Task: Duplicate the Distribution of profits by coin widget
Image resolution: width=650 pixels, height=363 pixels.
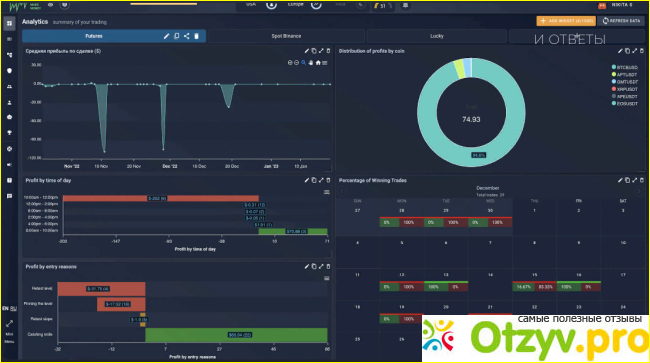Action: [x=627, y=51]
